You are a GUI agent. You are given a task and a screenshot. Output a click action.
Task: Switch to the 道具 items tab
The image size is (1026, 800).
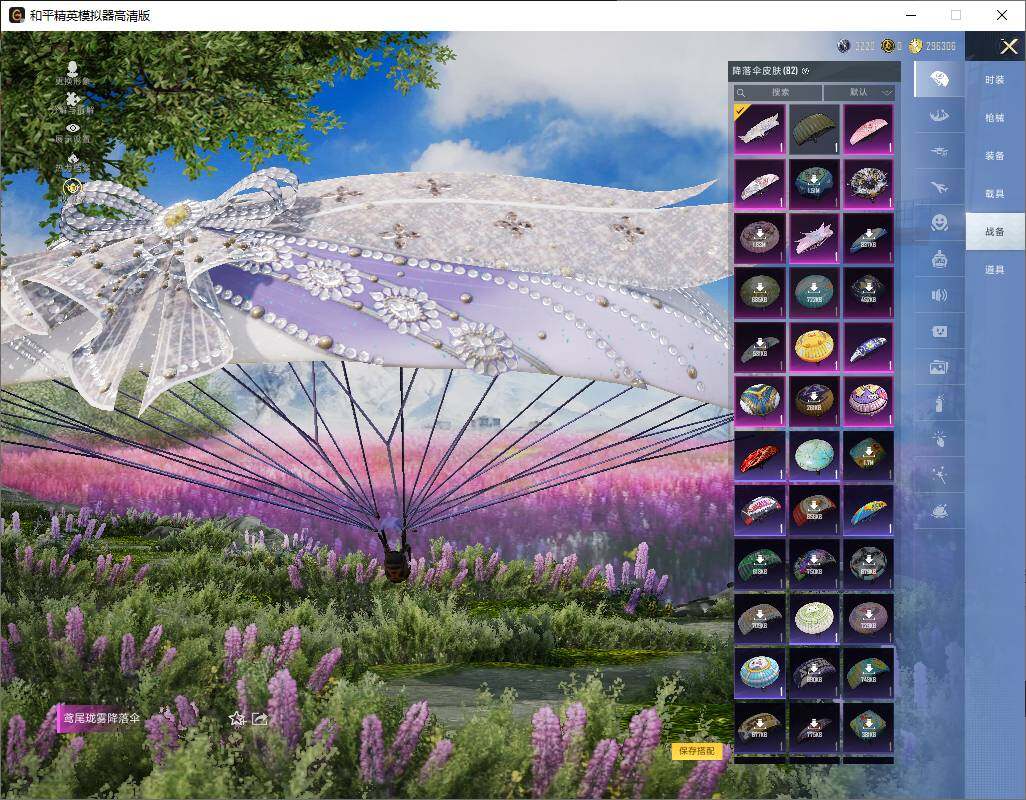(995, 270)
